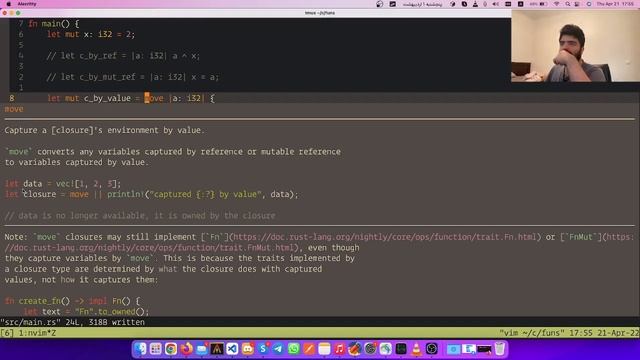Open Skype from the Dock

[x=263, y=349]
